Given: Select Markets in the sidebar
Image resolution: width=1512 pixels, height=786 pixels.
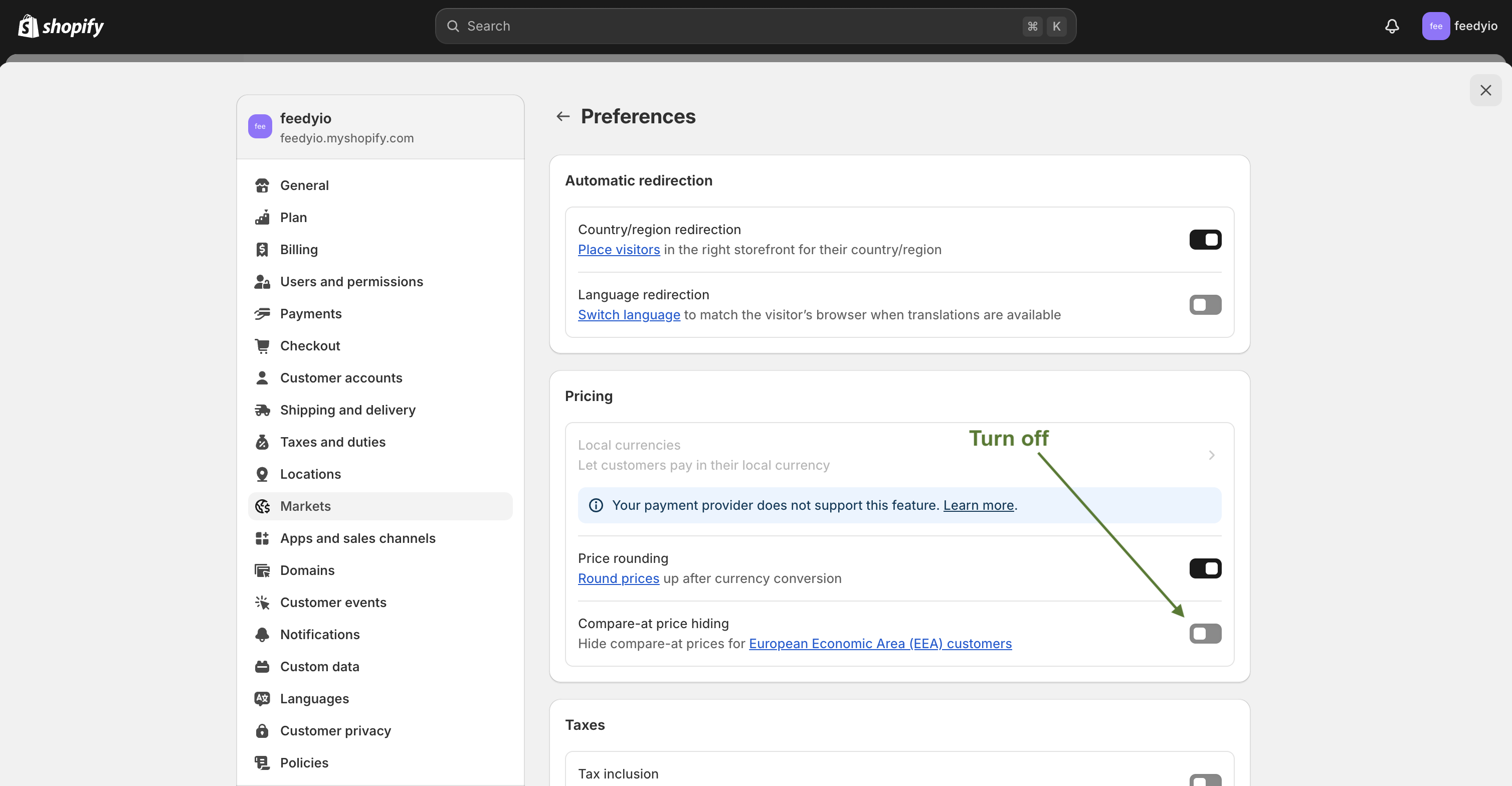Looking at the screenshot, I should point(381,506).
